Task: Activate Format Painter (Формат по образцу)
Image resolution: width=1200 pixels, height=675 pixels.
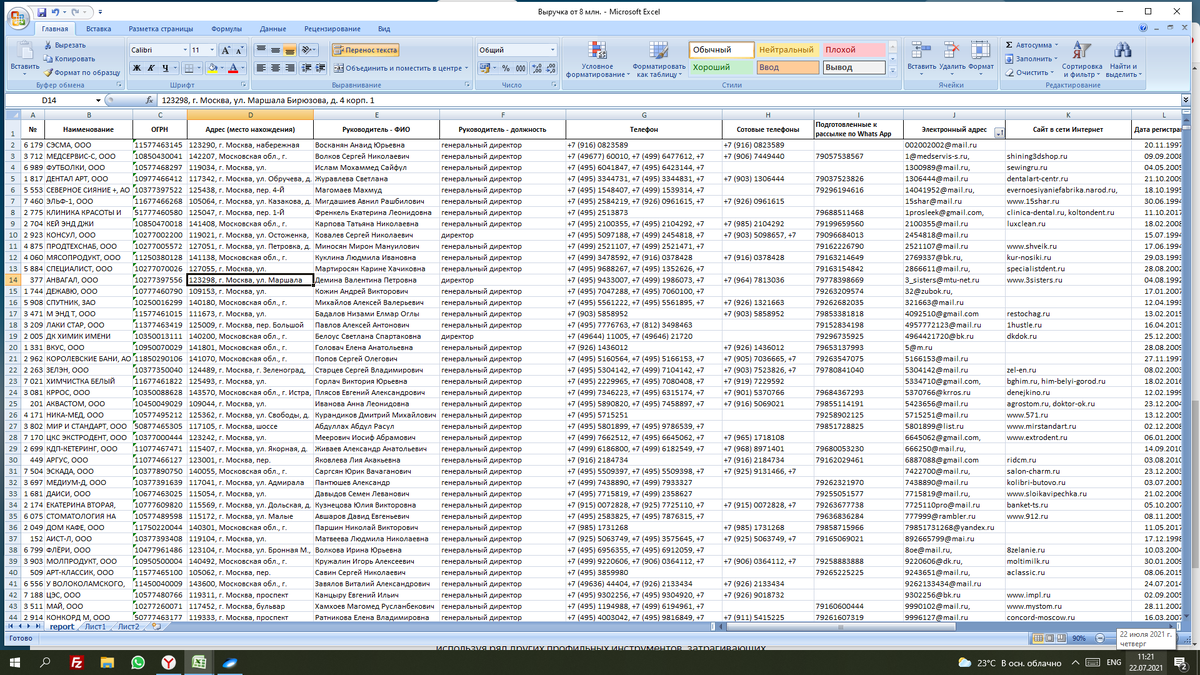Action: click(x=81, y=72)
